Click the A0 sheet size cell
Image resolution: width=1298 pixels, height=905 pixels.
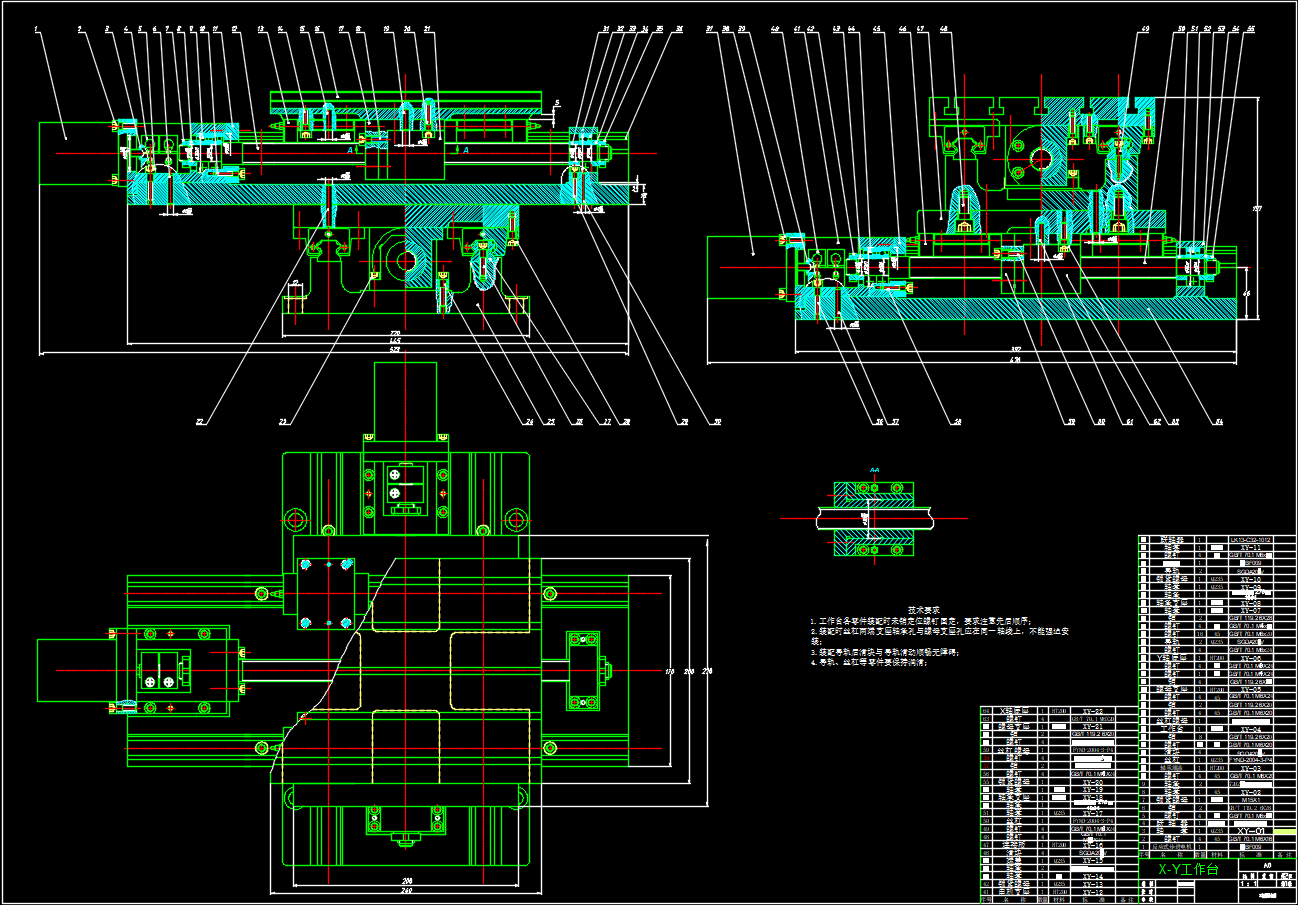click(x=1268, y=866)
